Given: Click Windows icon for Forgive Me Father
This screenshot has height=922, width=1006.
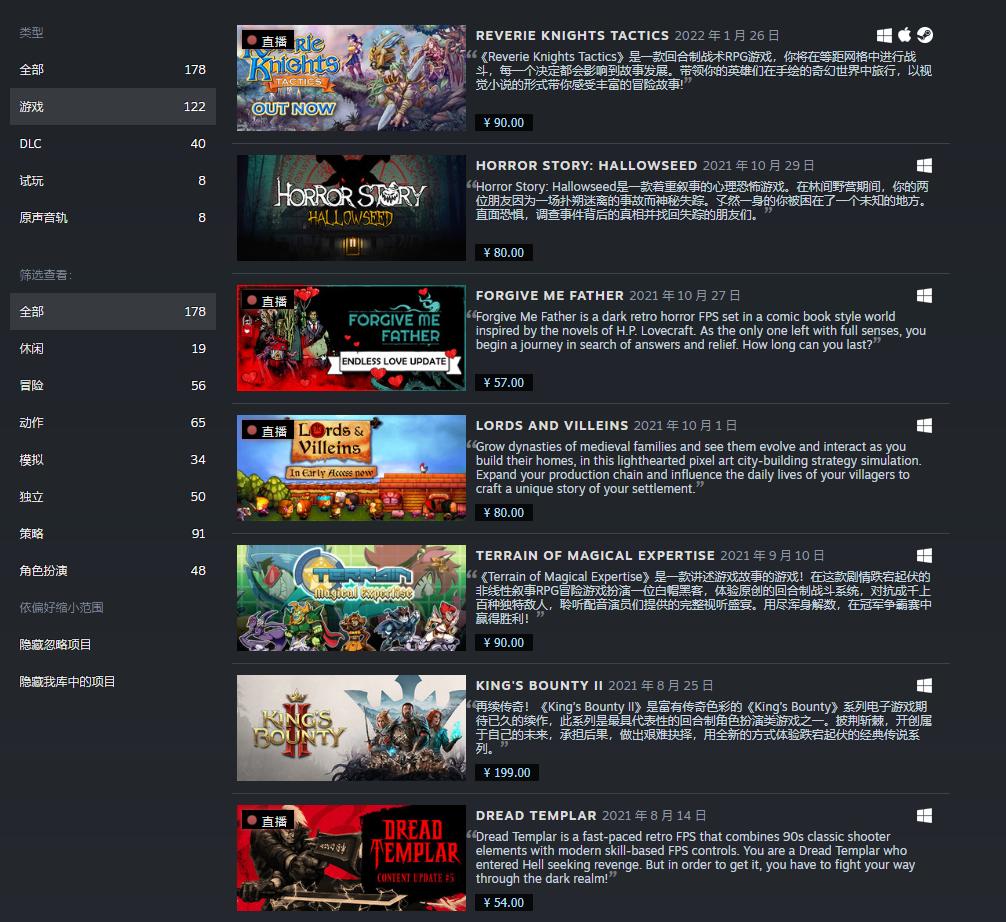Looking at the screenshot, I should click(x=925, y=295).
